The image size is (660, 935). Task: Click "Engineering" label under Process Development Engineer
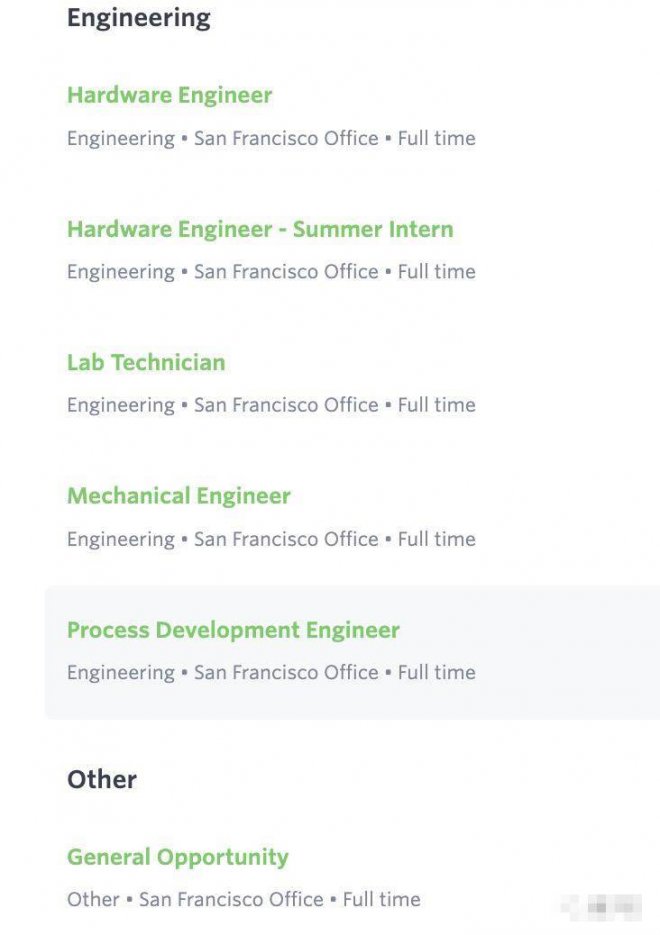120,672
